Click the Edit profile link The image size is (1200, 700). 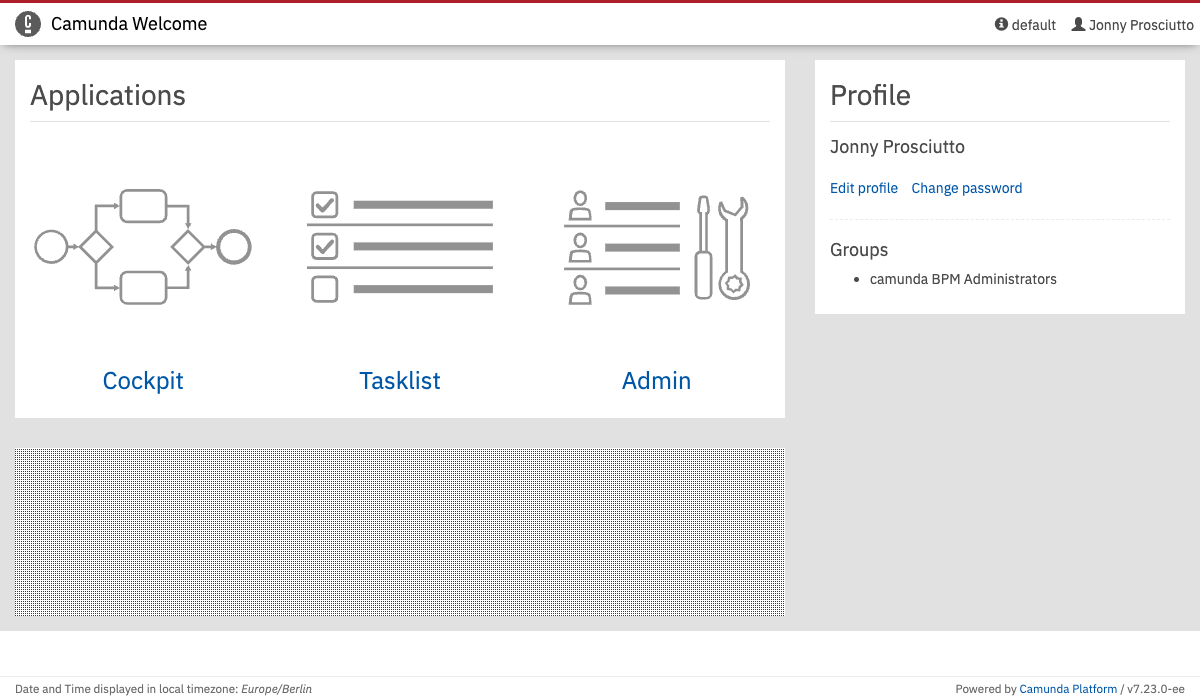(864, 188)
